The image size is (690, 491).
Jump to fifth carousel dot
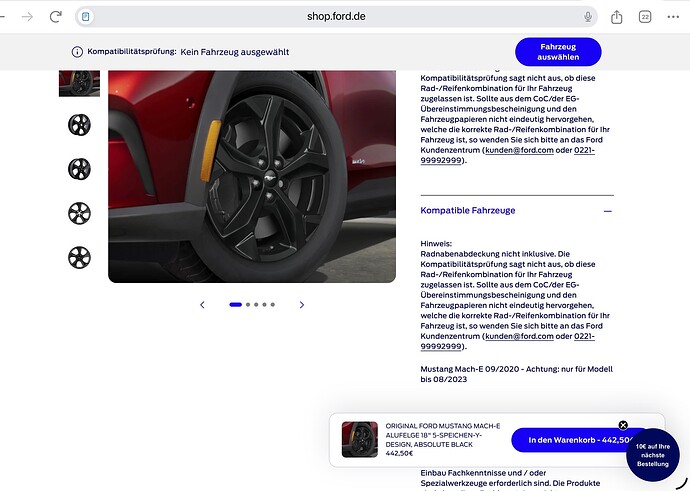click(273, 304)
